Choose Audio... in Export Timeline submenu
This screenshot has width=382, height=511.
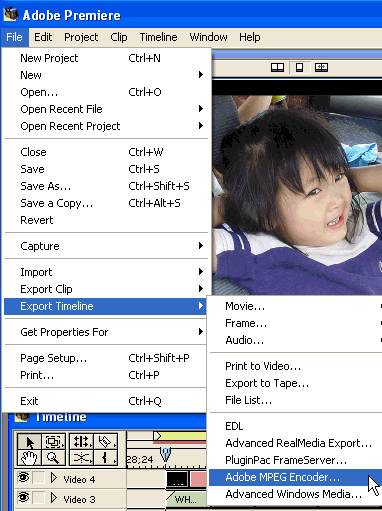tap(295, 340)
